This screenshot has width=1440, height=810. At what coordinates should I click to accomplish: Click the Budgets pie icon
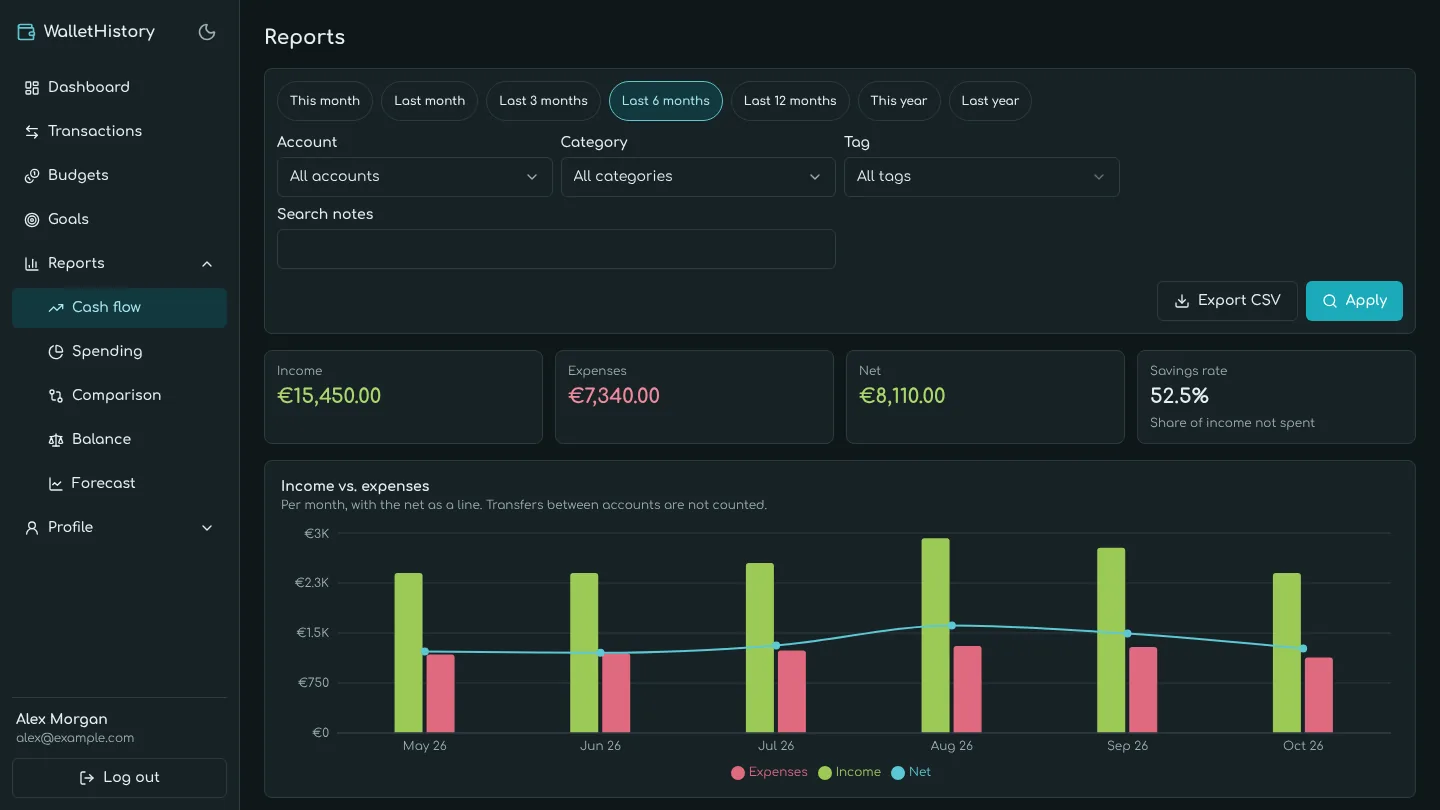click(32, 176)
